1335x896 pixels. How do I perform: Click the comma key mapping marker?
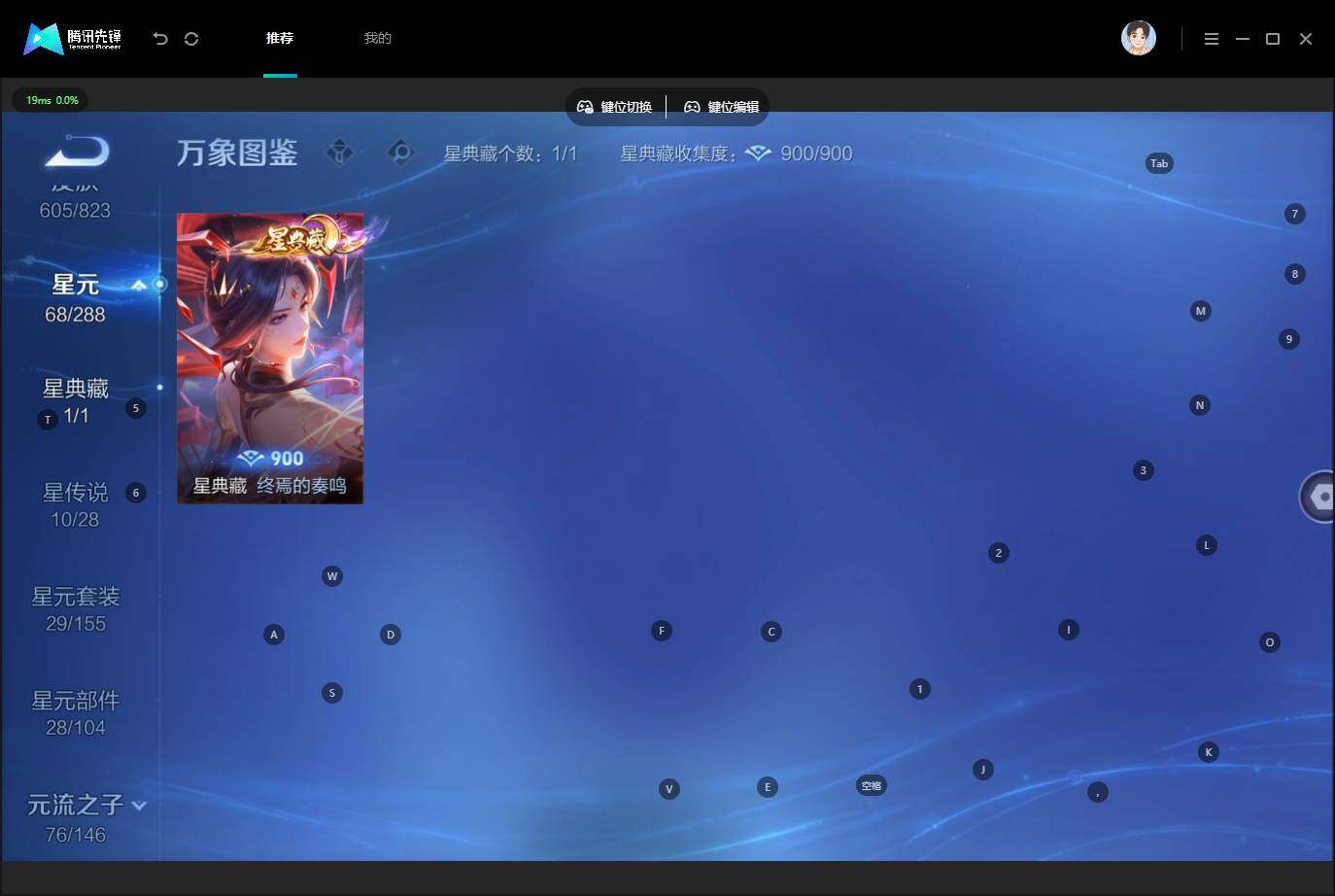(1098, 792)
